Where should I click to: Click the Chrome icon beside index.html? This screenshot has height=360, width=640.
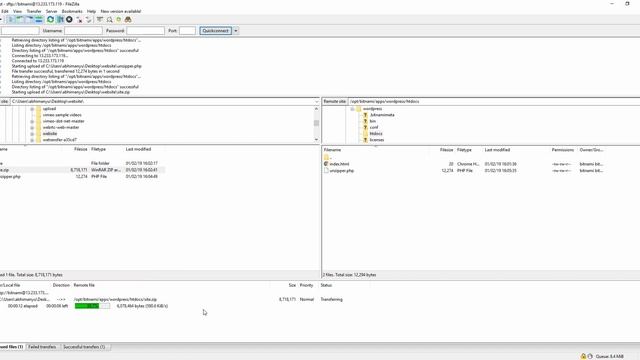click(x=326, y=164)
